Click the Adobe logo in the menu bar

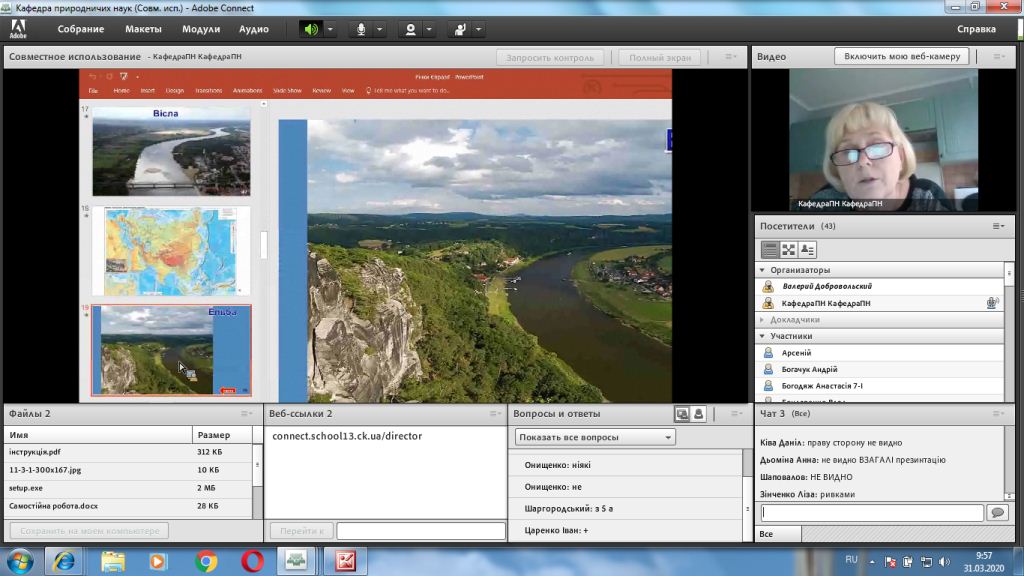(18, 29)
